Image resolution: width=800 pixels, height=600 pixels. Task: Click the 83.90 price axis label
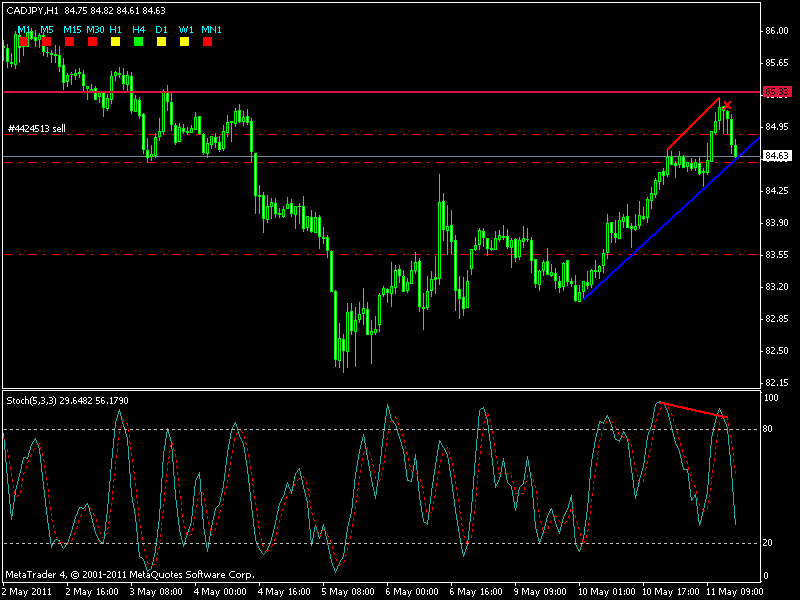point(777,223)
